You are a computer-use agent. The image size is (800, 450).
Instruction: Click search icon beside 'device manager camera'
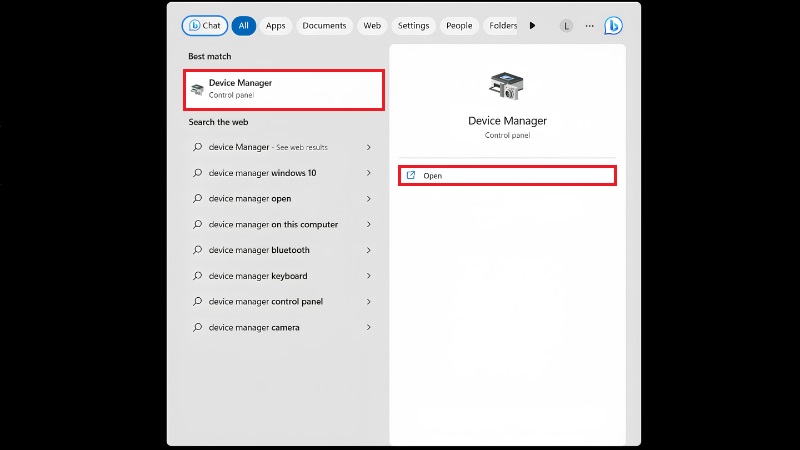[197, 328]
